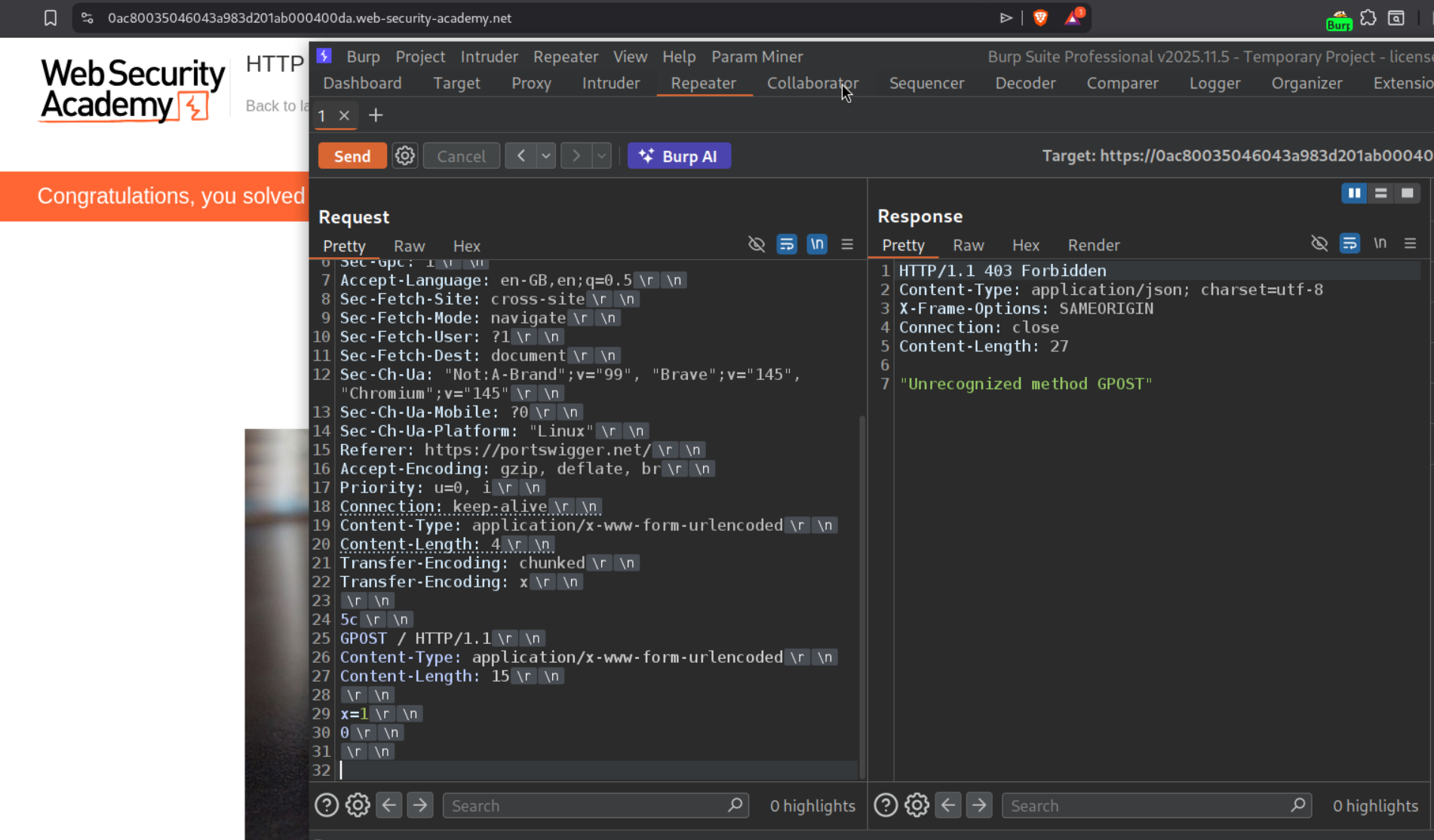Open the Param Miner menu

(x=757, y=57)
